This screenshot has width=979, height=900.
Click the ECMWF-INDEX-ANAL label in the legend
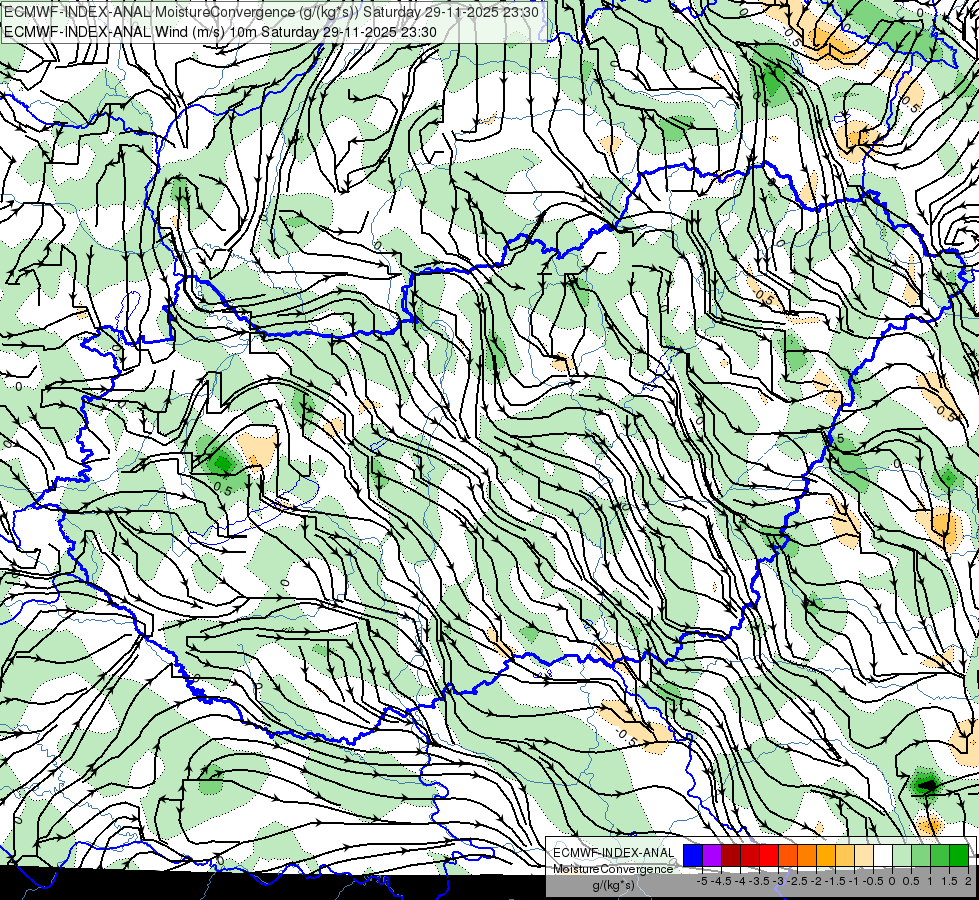614,853
